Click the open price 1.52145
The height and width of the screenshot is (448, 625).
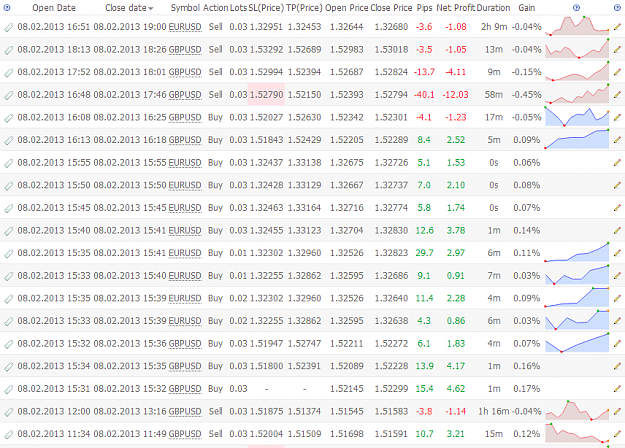[346, 389]
